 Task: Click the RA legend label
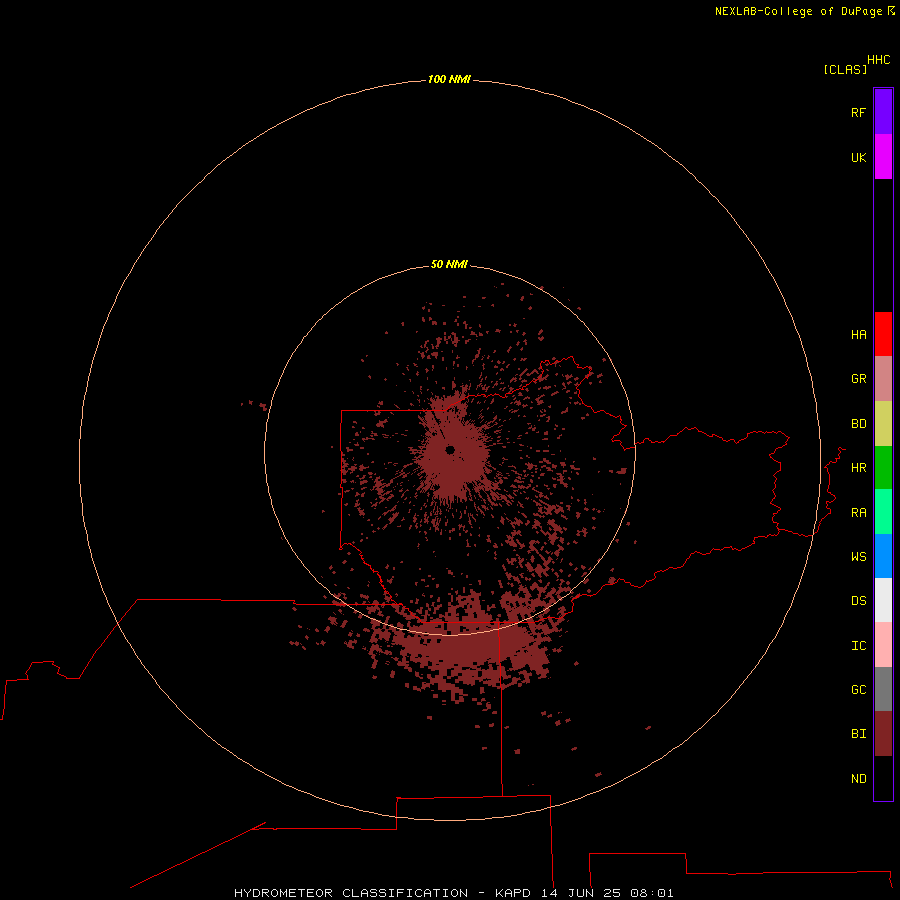(859, 513)
